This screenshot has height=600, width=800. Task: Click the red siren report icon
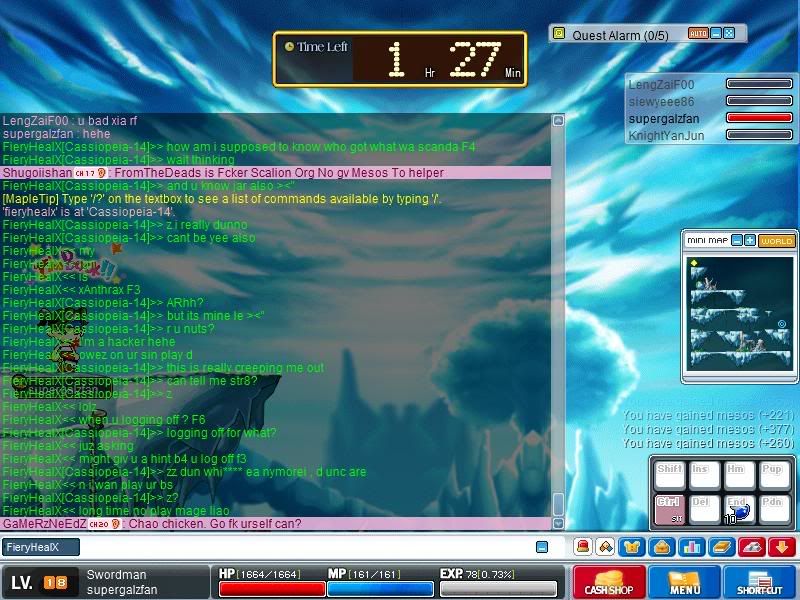(x=582, y=547)
